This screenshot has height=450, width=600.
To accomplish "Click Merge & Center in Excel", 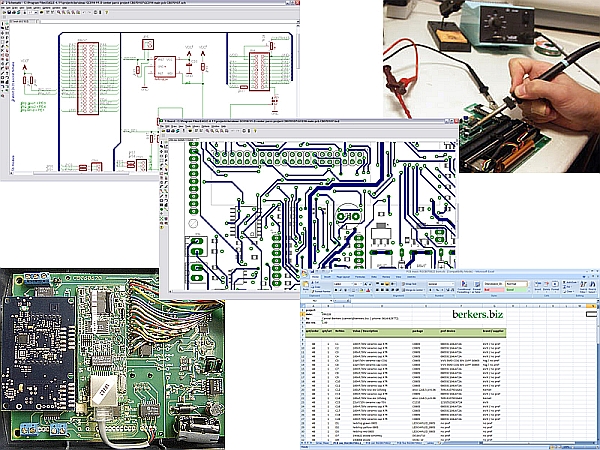I will tap(414, 290).
